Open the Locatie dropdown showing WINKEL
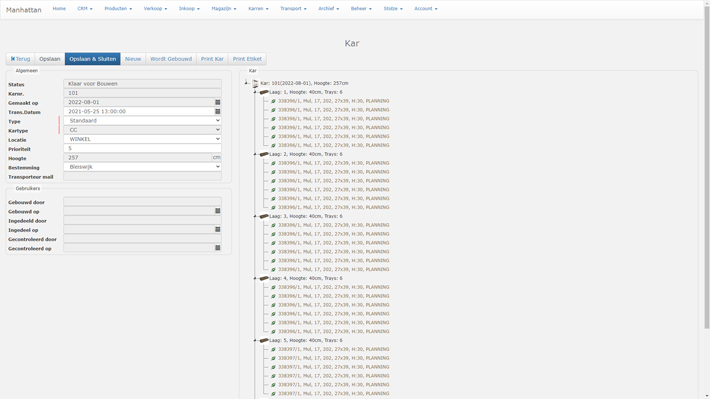 tap(142, 139)
